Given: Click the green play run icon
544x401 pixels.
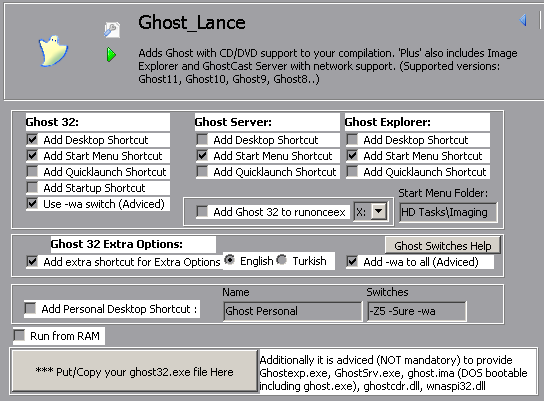Looking at the screenshot, I should pos(111,55).
